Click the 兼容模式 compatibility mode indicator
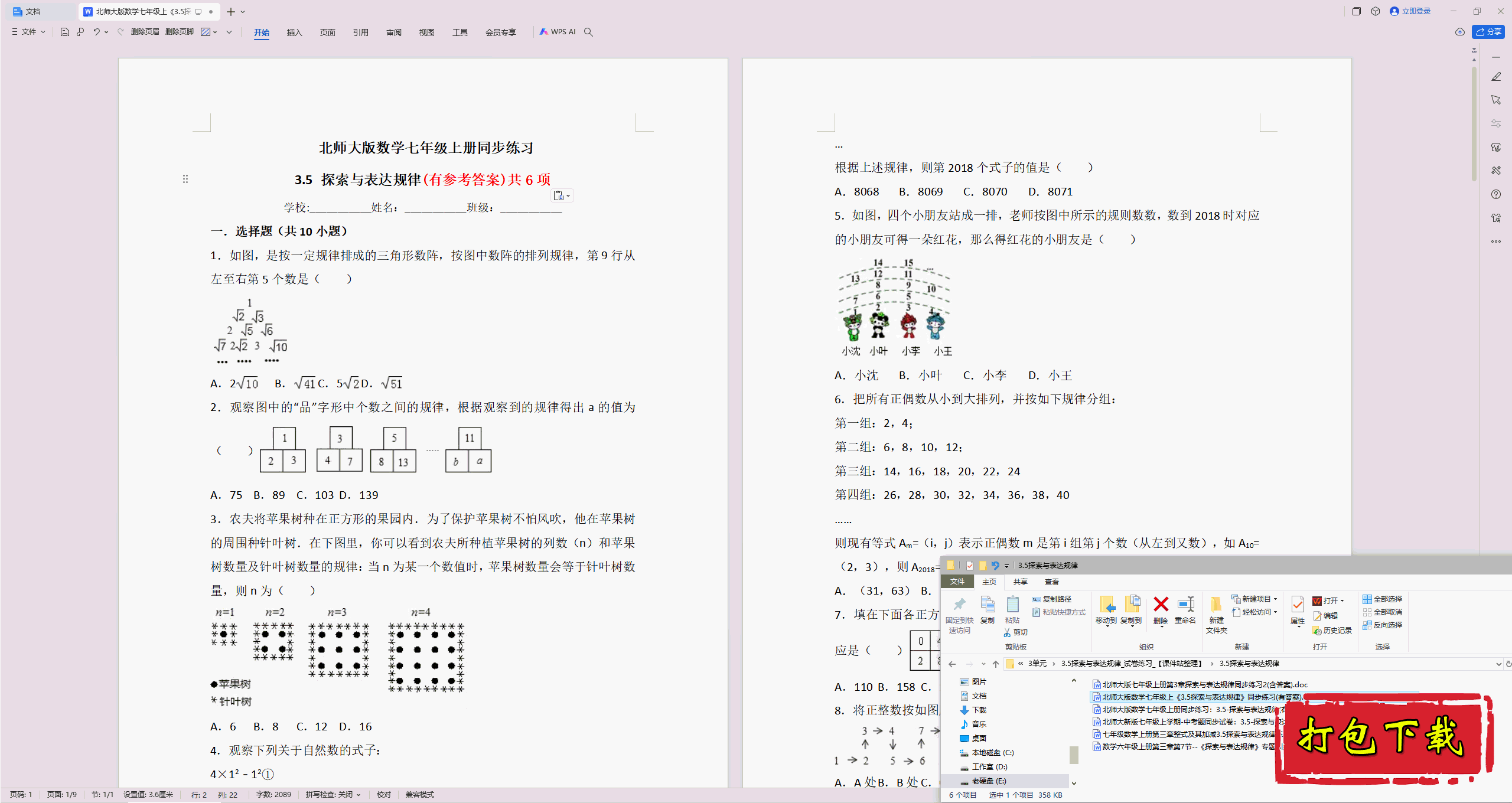This screenshot has width=1512, height=803. (x=419, y=795)
